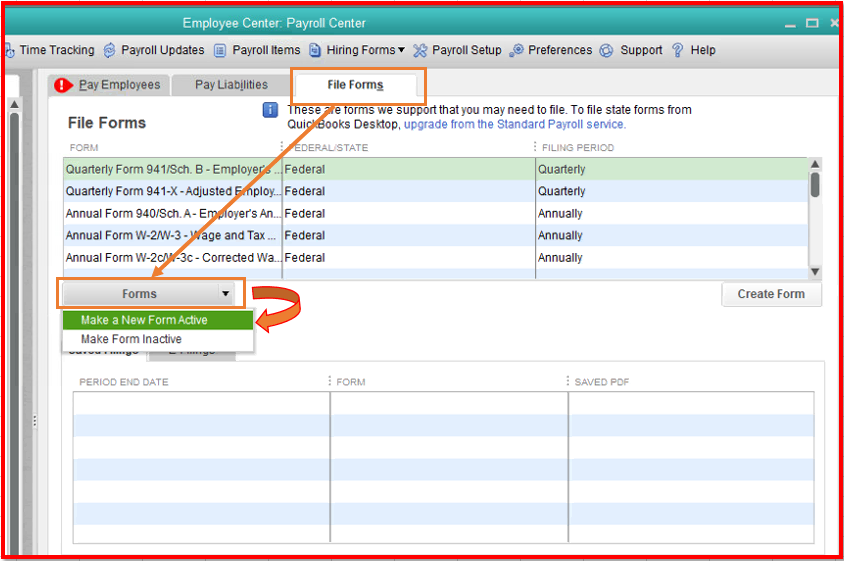Click the Hiring Forms document icon

click(315, 50)
